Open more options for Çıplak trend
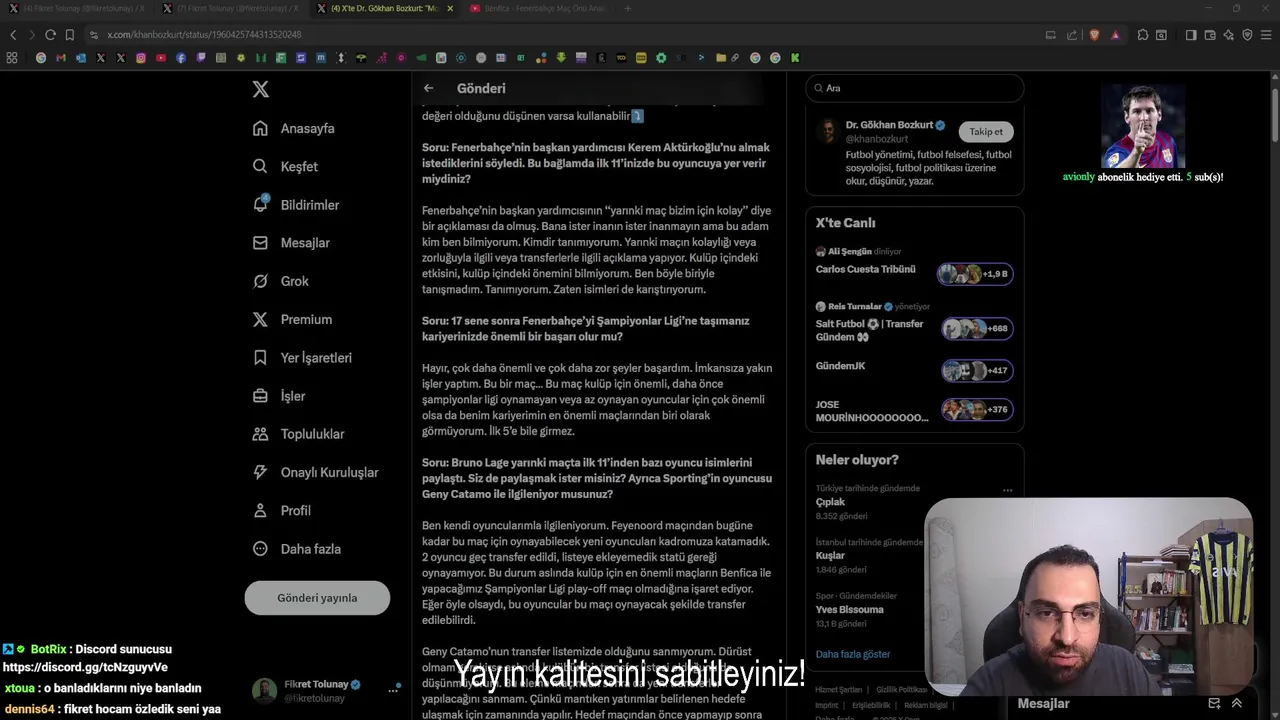The height and width of the screenshot is (720, 1280). (x=1007, y=490)
